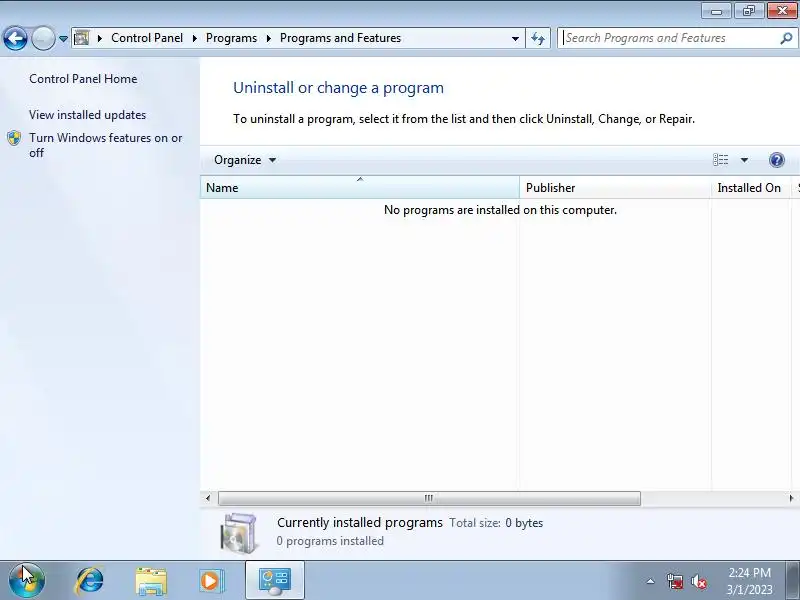Select Control Panel taskbar button
This screenshot has height=600, width=800.
275,581
